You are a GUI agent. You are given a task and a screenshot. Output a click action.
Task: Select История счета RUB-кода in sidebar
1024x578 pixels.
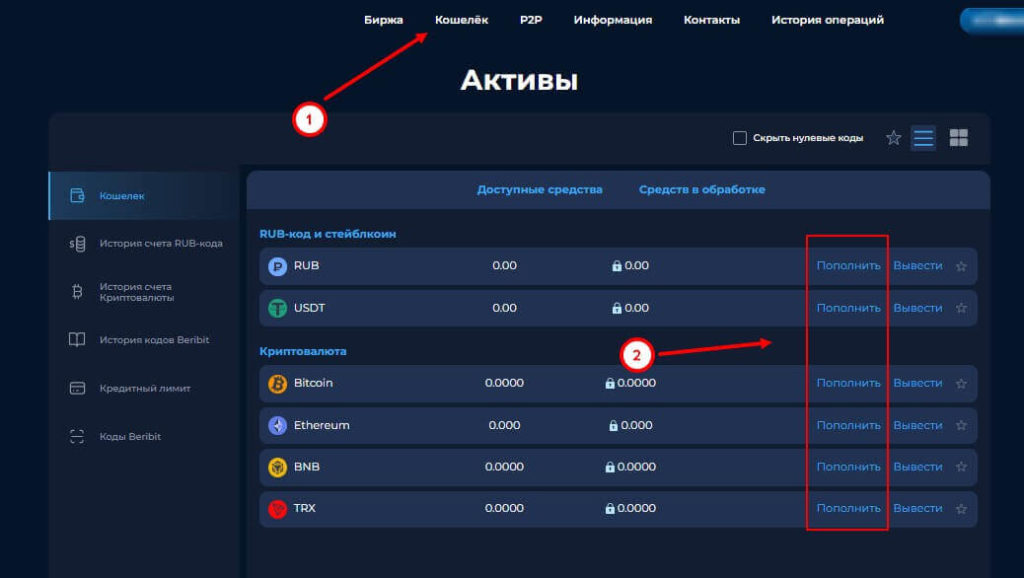coord(160,243)
